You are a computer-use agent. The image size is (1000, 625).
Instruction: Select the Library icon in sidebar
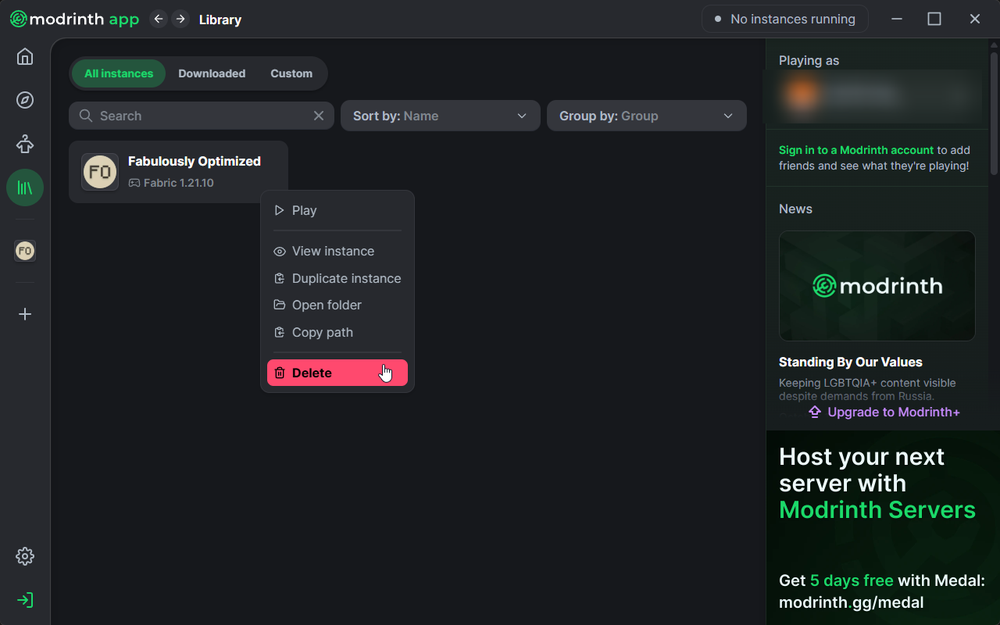coord(25,187)
